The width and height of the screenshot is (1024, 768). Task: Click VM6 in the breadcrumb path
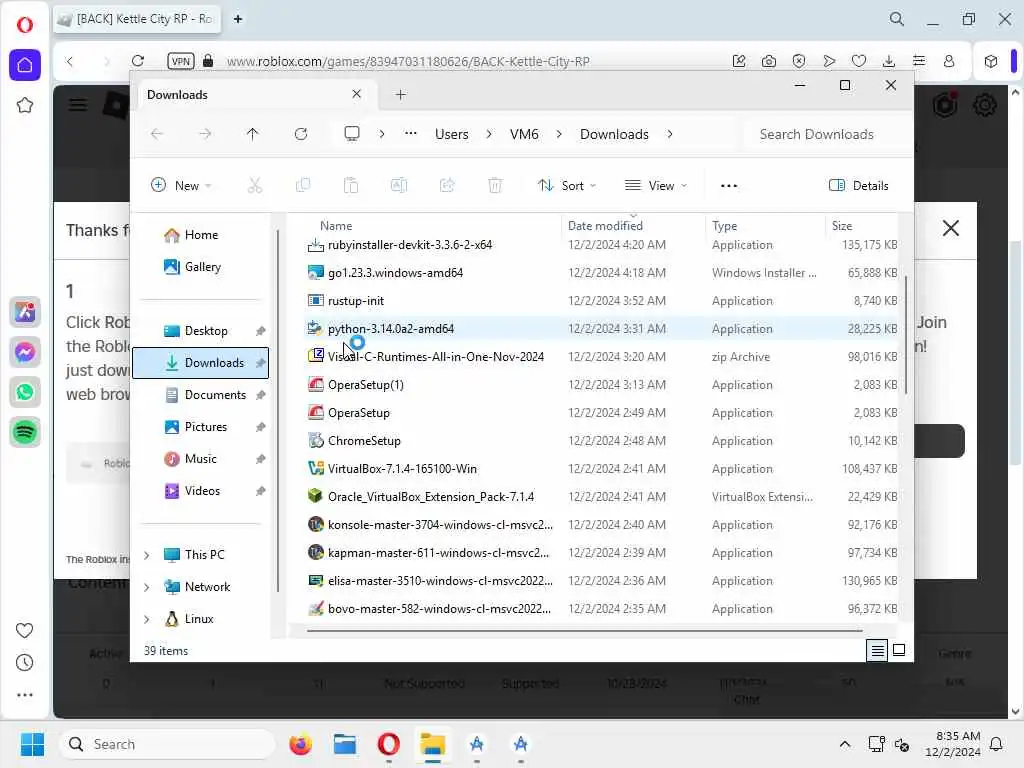tap(524, 134)
